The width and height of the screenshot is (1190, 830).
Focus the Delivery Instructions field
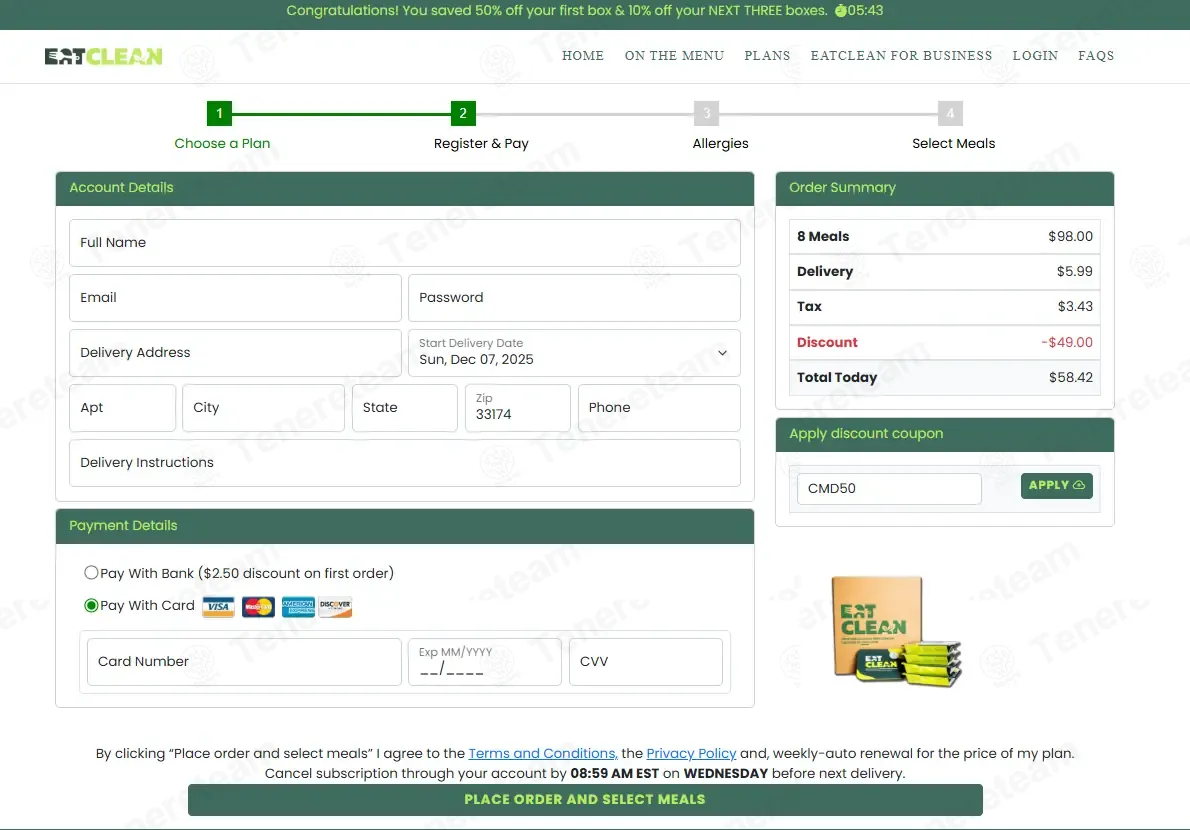405,463
